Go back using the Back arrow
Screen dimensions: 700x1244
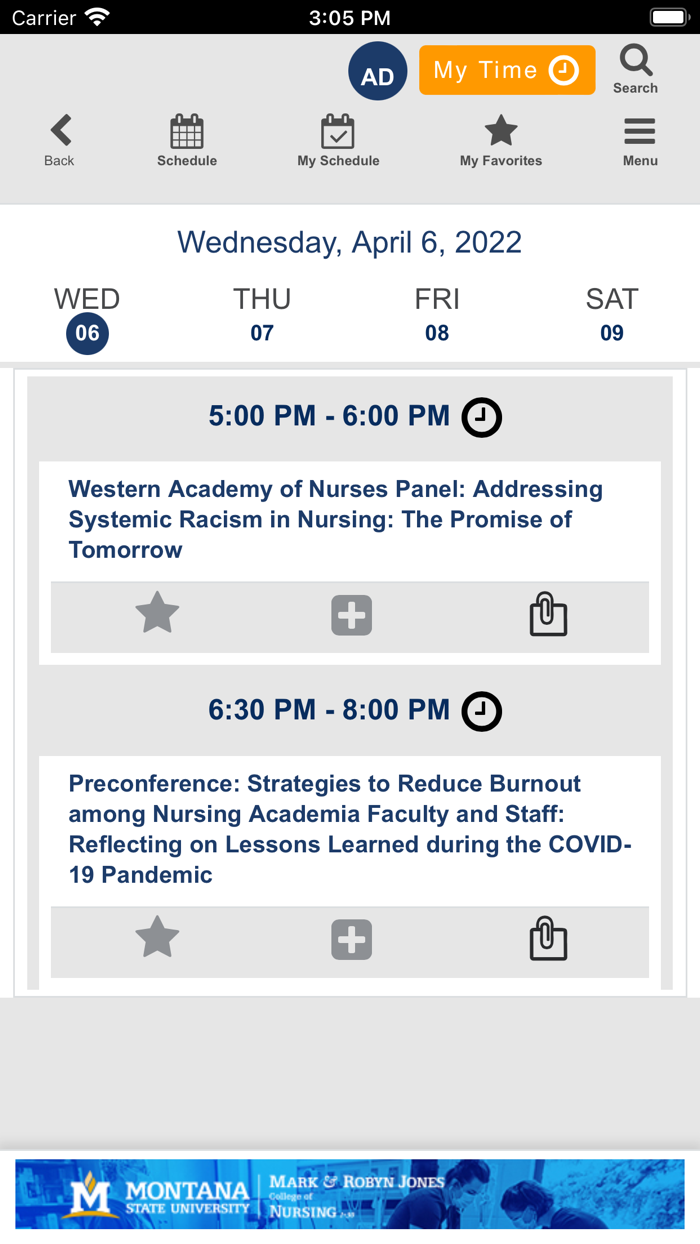[x=60, y=140]
